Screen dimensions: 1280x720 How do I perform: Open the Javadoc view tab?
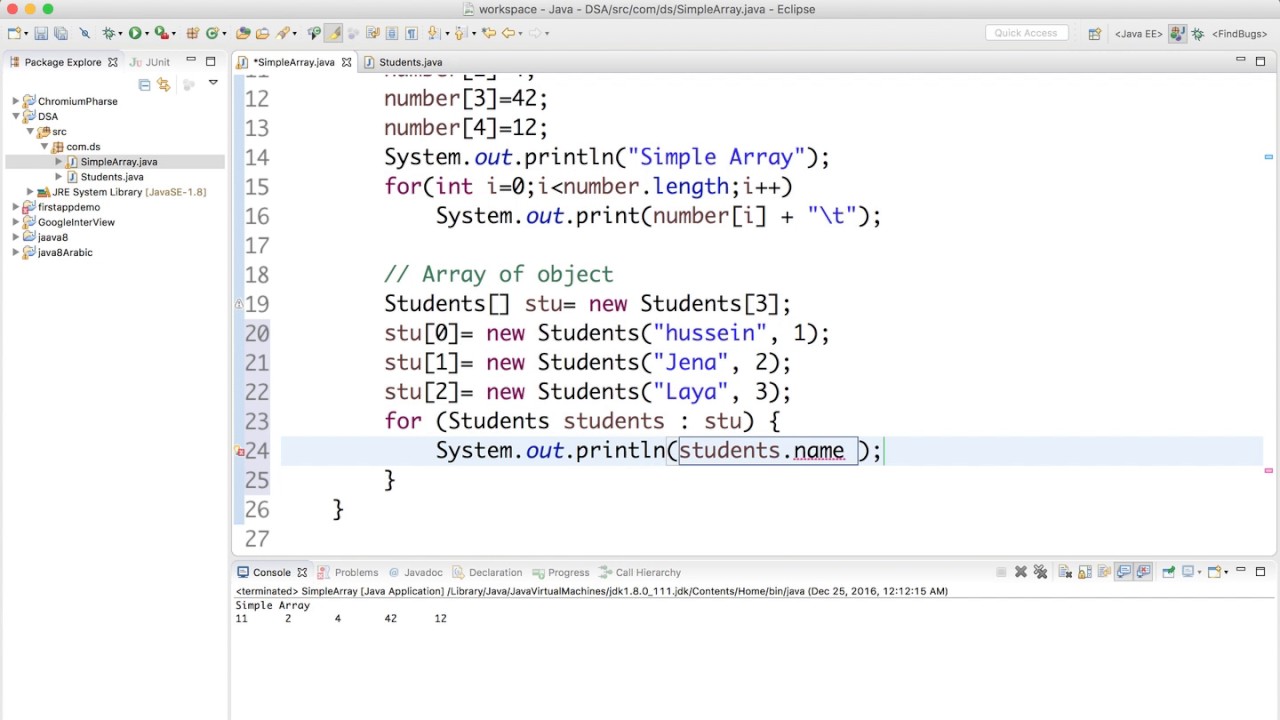point(415,572)
